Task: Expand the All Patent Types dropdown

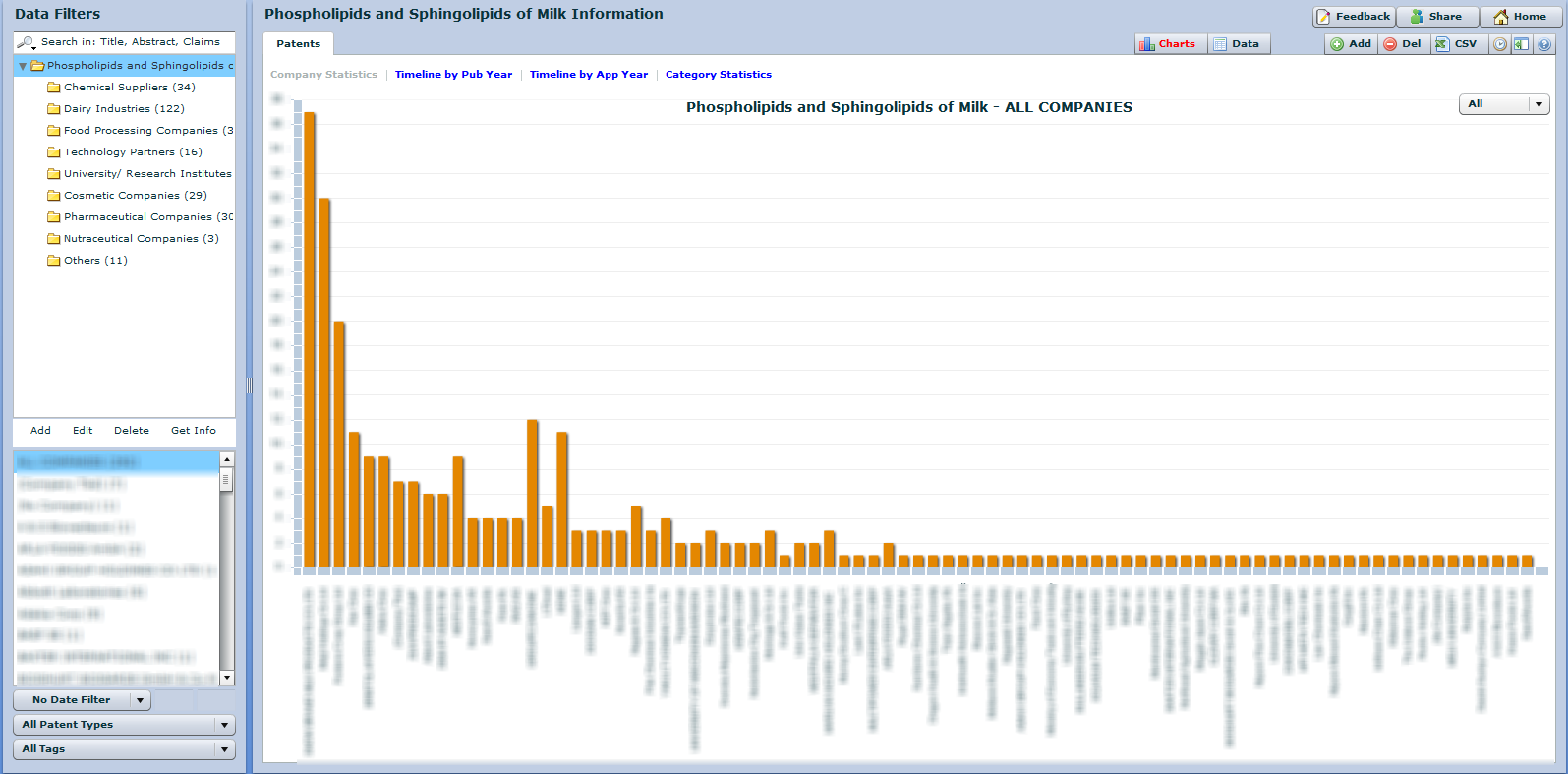Action: (124, 725)
